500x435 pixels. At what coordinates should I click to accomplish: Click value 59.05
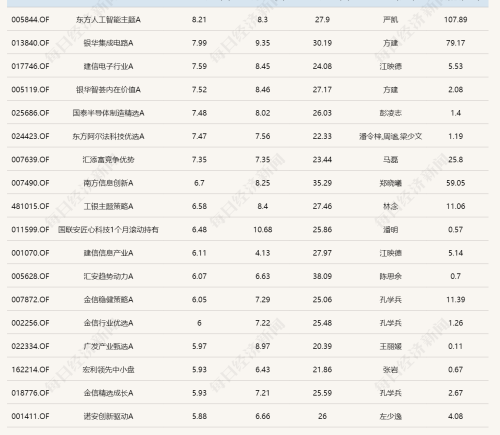(x=455, y=183)
